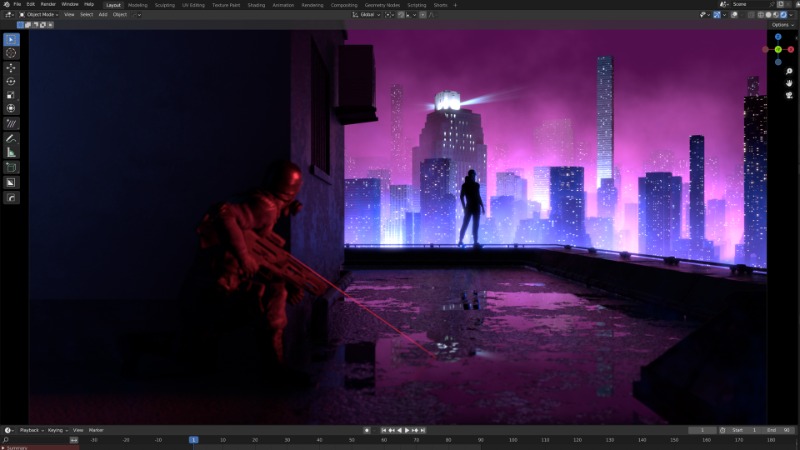Viewport: 800px width, 450px height.
Task: Click the Marker menu in timeline
Action: (x=96, y=430)
